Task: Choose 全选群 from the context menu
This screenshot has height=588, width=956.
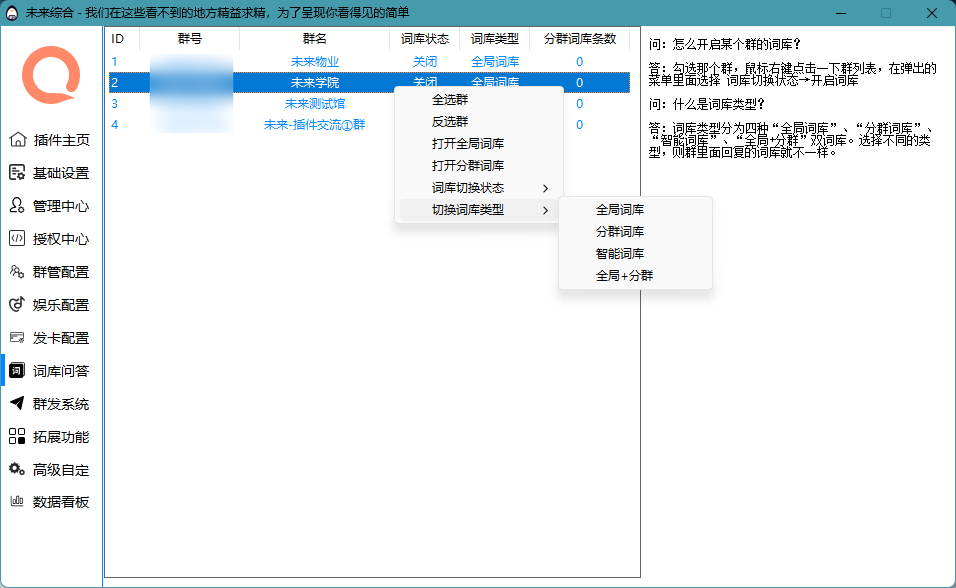Action: pos(450,100)
